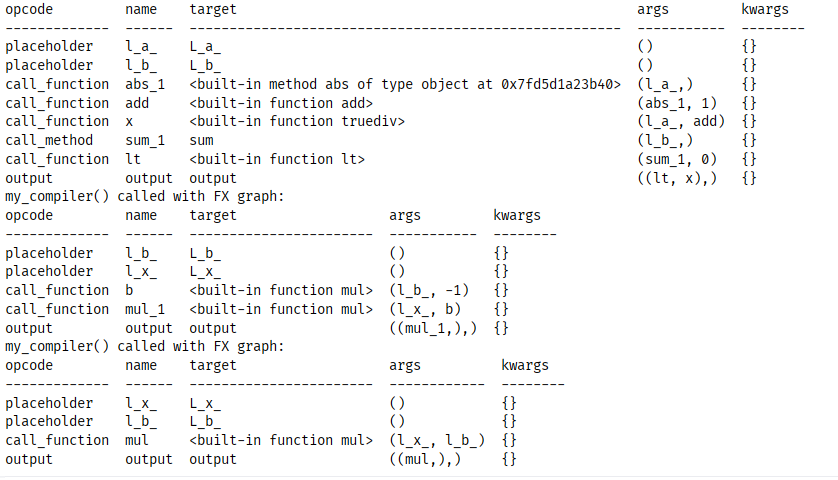The width and height of the screenshot is (838, 480).
Task: Select the '((mul,),)' output args
Action: click(x=425, y=459)
